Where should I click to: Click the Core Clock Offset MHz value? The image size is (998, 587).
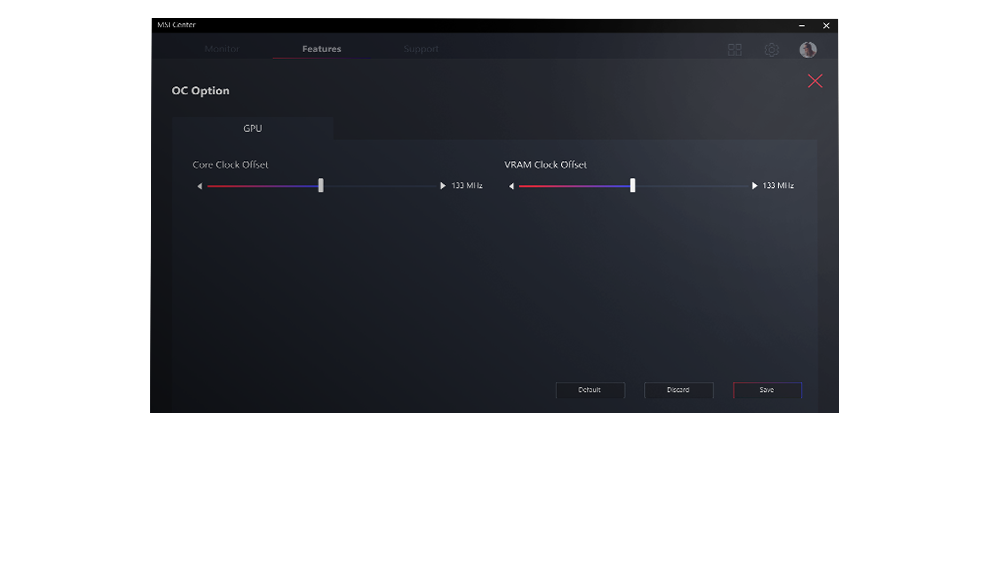coord(467,186)
